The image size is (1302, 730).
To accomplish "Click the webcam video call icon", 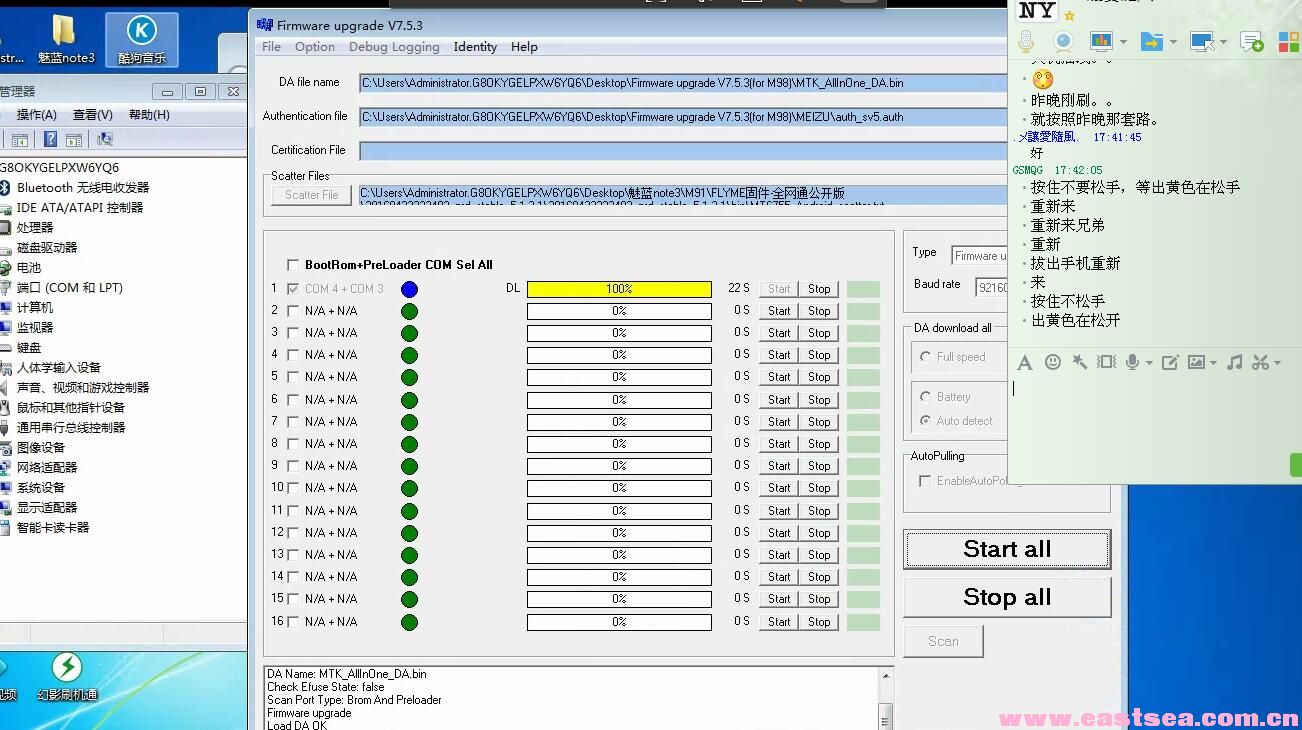I will tap(1063, 41).
